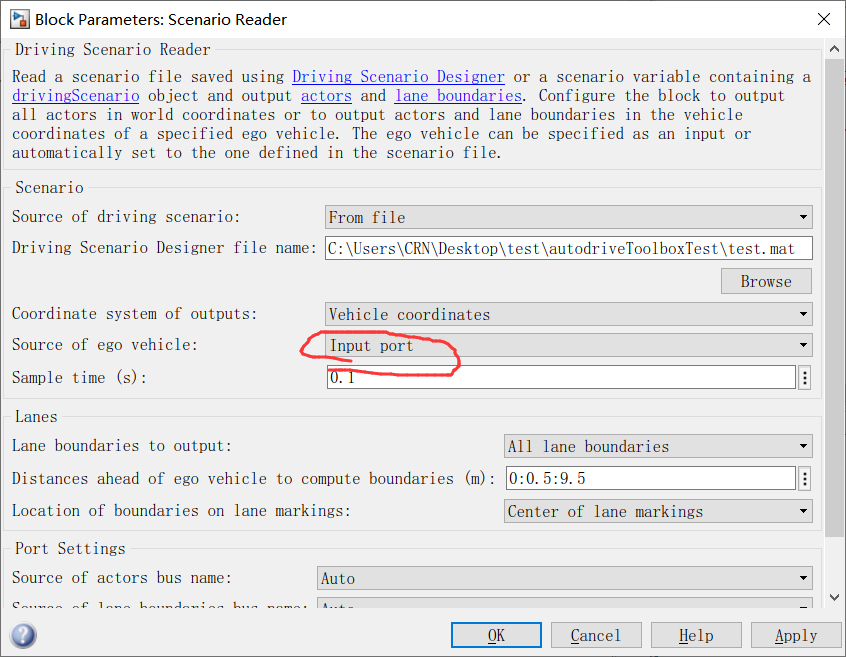
Task: Follow the actors link
Action: pyautogui.click(x=326, y=96)
